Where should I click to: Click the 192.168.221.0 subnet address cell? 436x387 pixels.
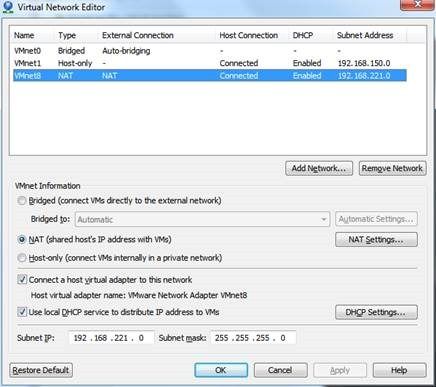[x=364, y=76]
